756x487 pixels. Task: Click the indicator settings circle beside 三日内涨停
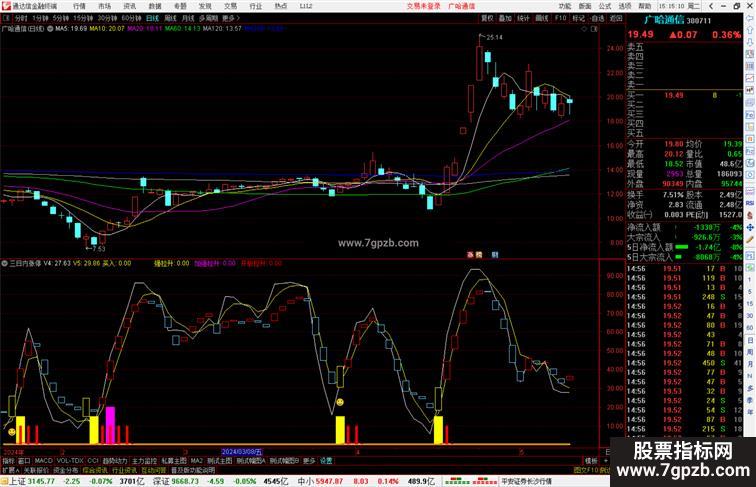pyautogui.click(x=4, y=264)
